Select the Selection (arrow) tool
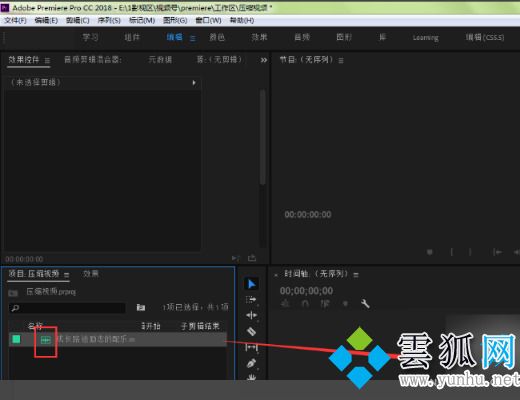Image resolution: width=520 pixels, height=400 pixels. coord(251,284)
